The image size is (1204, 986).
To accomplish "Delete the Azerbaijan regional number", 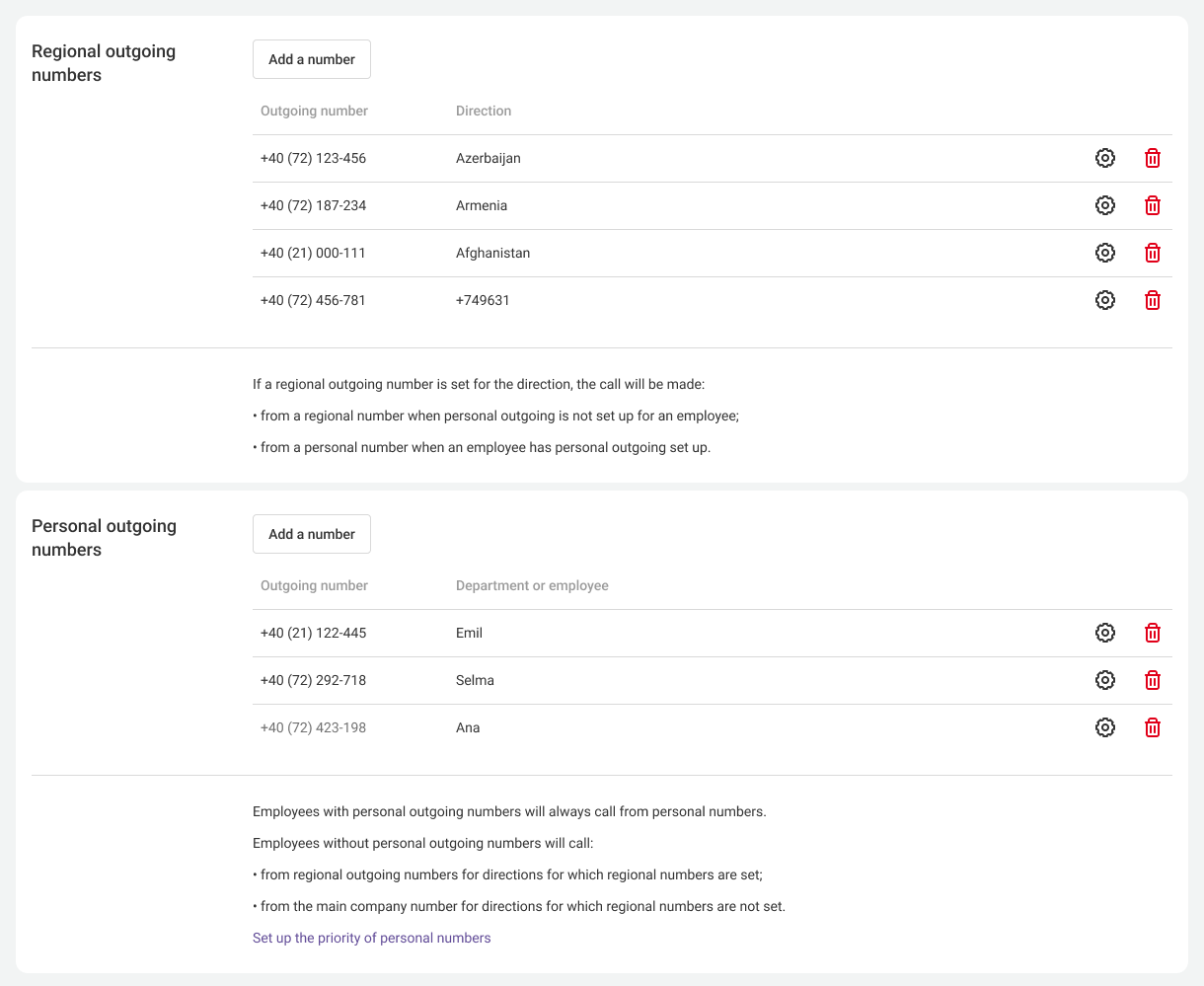I will [x=1152, y=158].
